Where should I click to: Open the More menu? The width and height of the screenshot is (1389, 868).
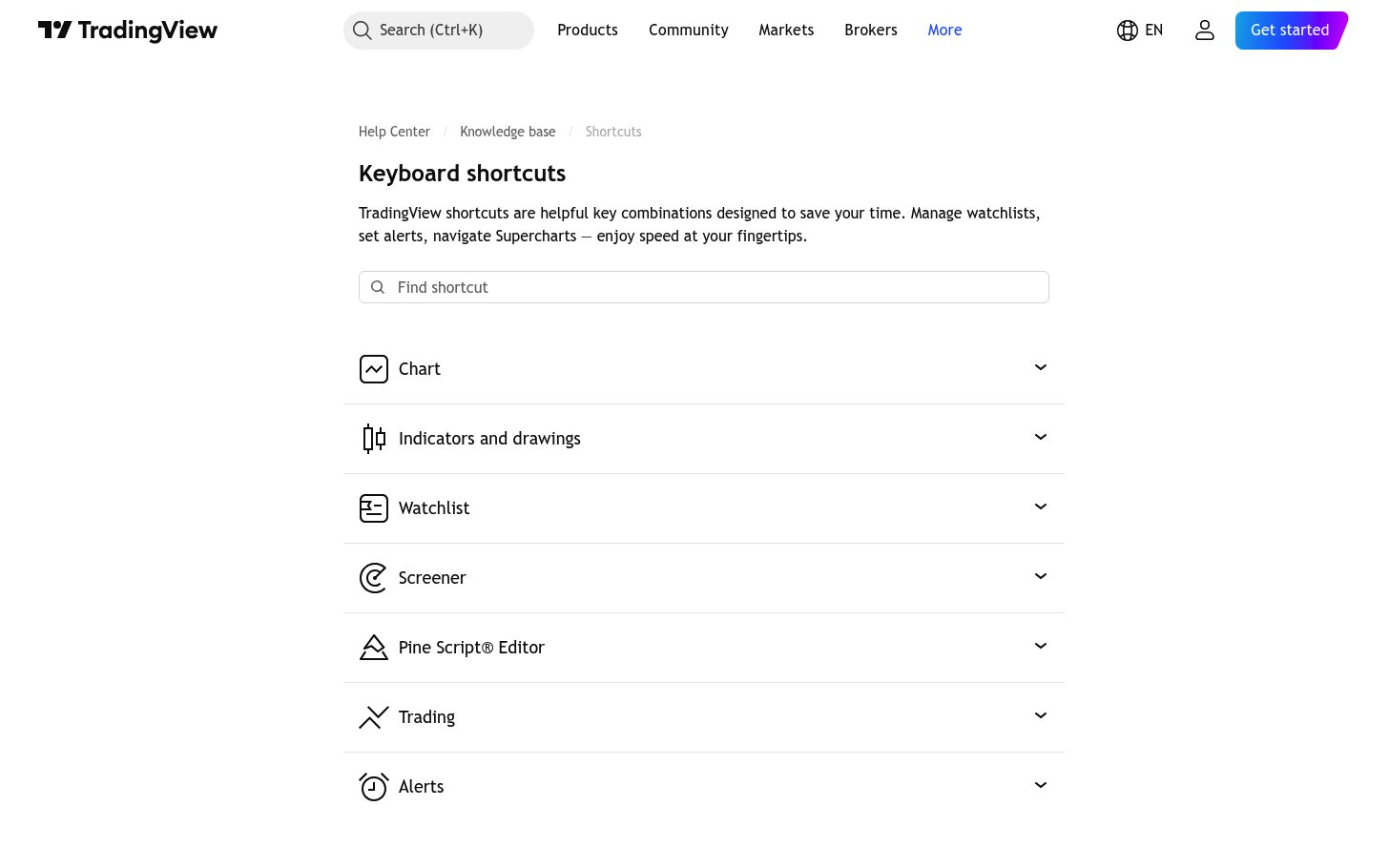pyautogui.click(x=944, y=31)
